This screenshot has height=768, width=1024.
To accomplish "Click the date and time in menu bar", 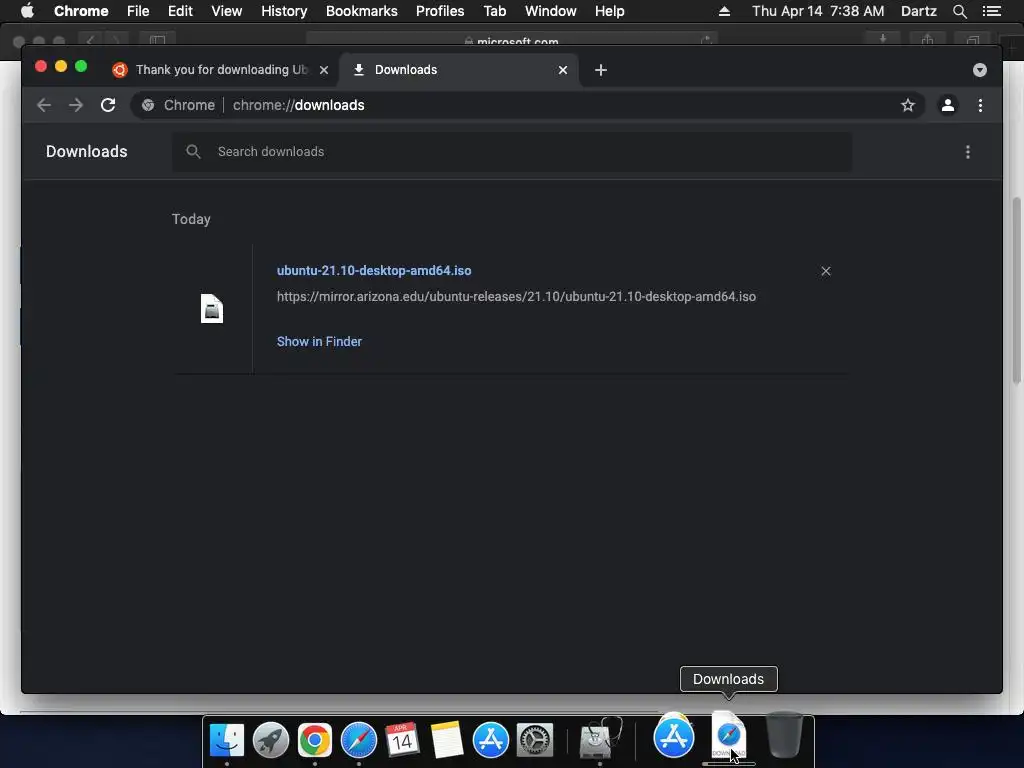I will (x=818, y=11).
